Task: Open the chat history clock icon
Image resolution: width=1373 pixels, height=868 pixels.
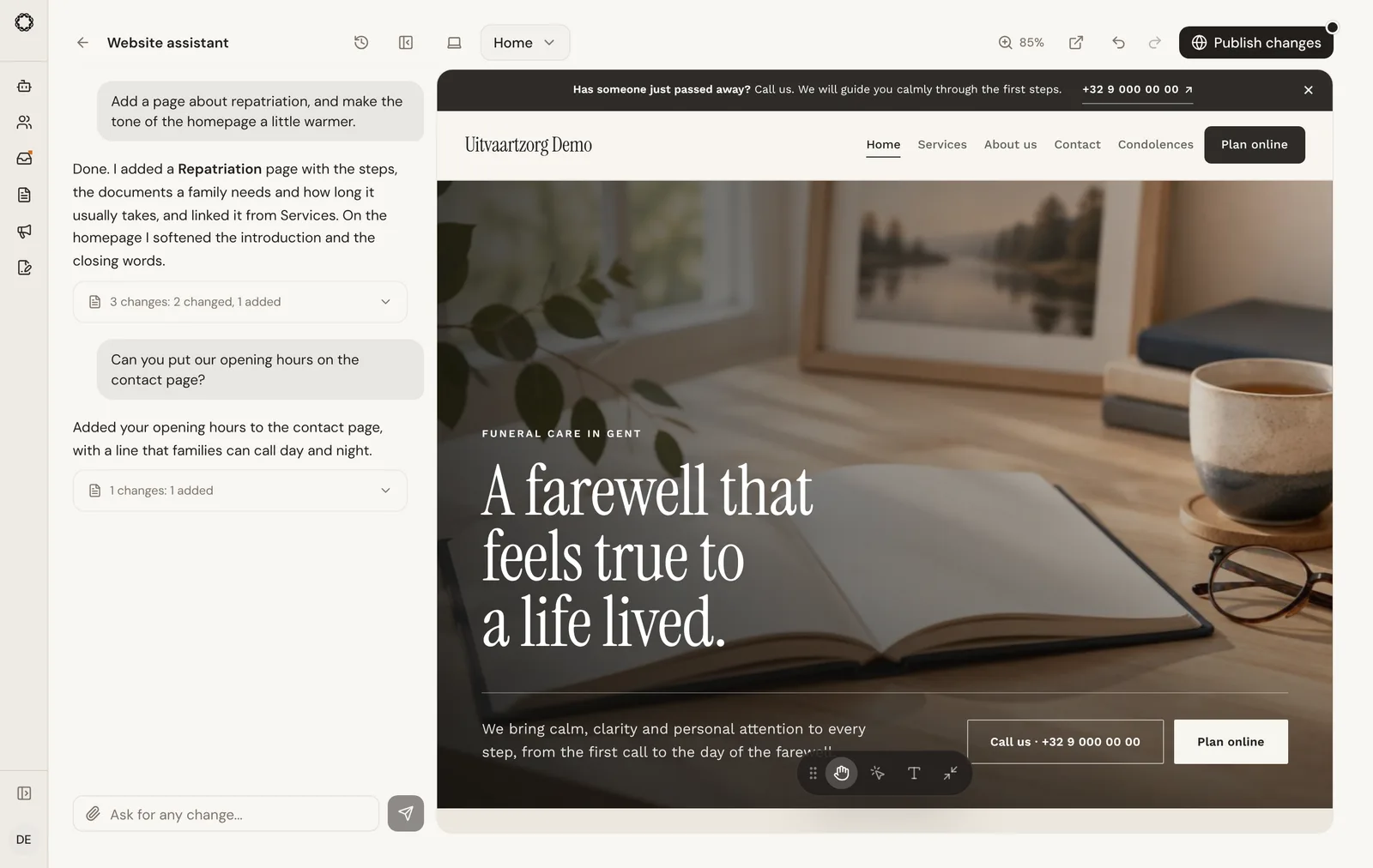Action: point(361,43)
